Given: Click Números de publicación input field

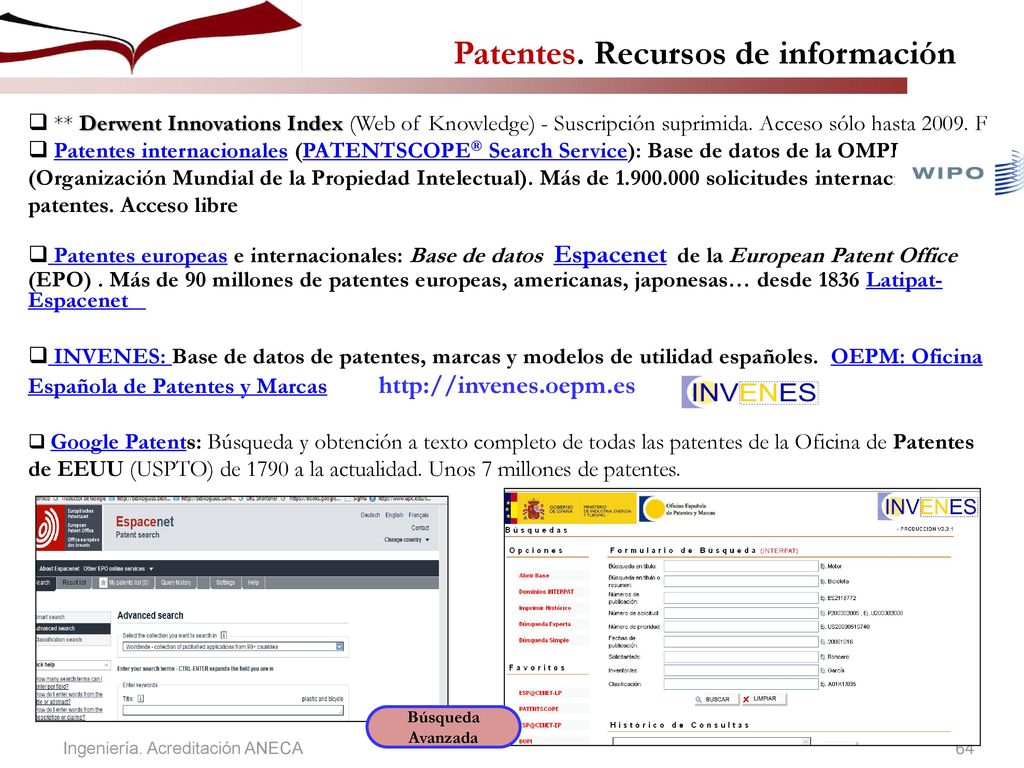Looking at the screenshot, I should point(741,598).
